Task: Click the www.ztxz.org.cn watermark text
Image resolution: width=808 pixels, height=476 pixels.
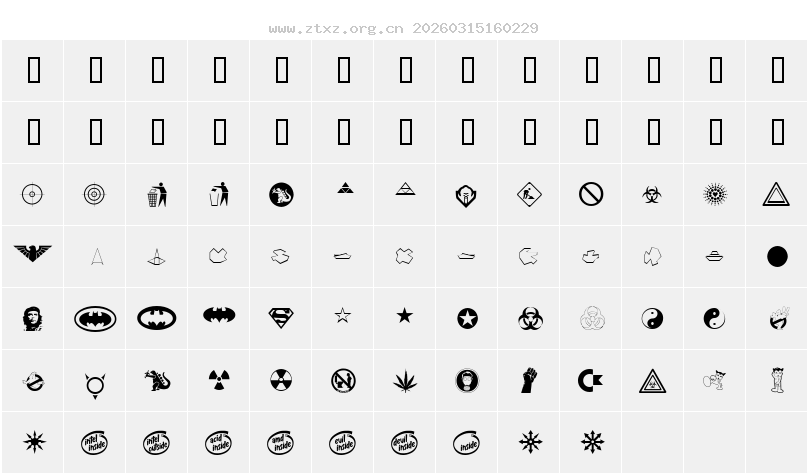Action: click(336, 28)
